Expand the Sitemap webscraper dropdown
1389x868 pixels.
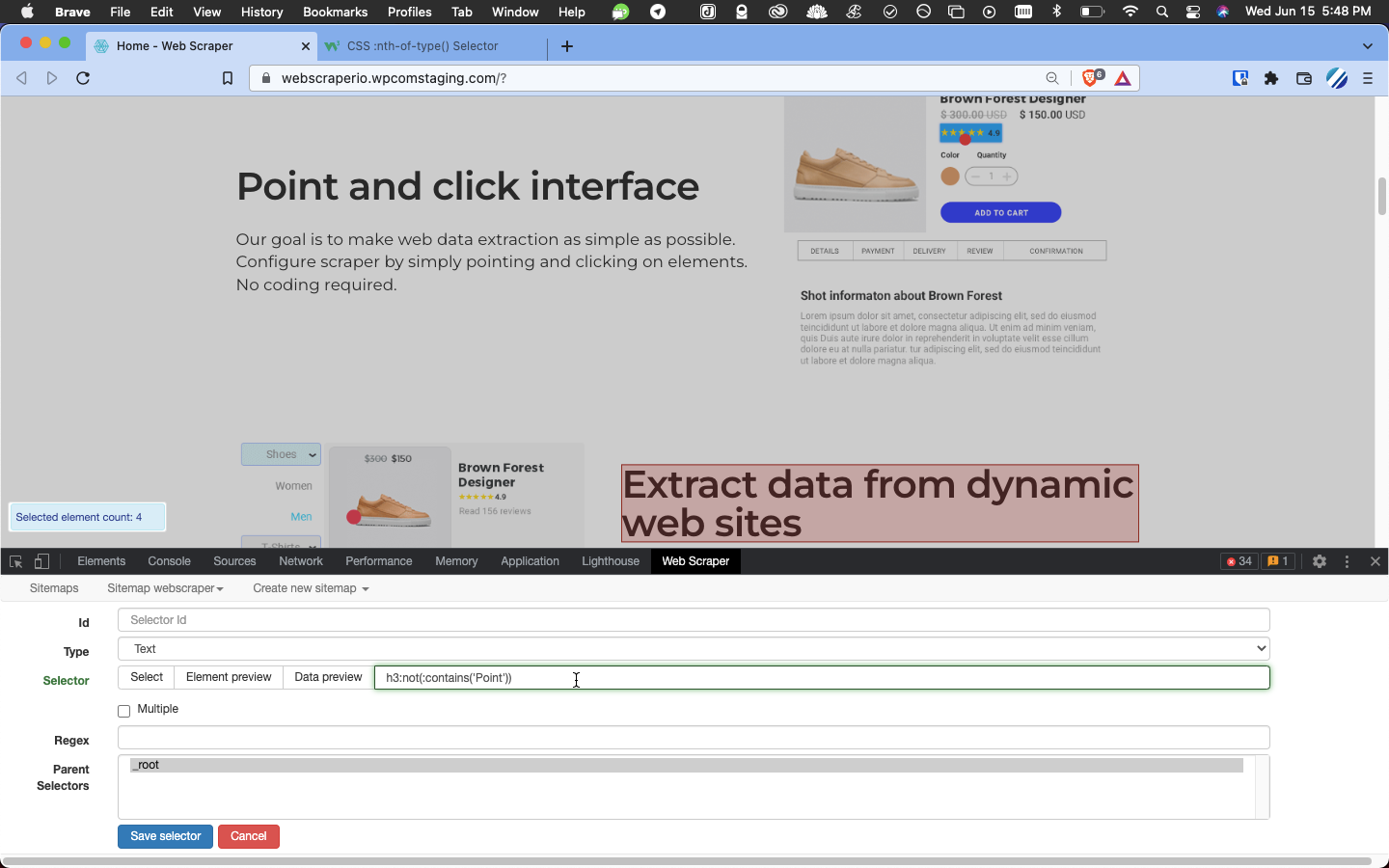coord(165,588)
